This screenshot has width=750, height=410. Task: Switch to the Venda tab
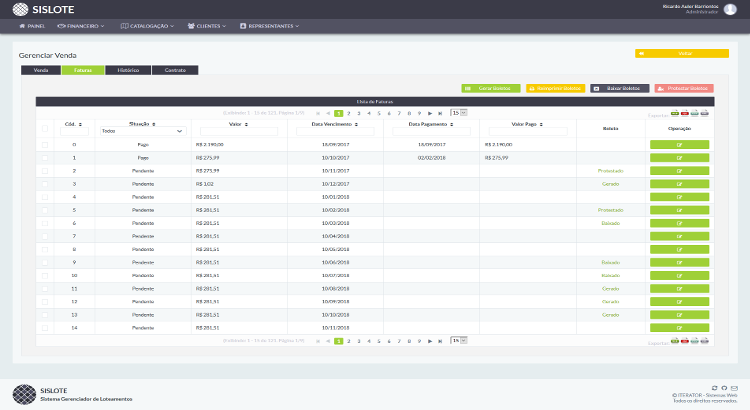click(41, 70)
